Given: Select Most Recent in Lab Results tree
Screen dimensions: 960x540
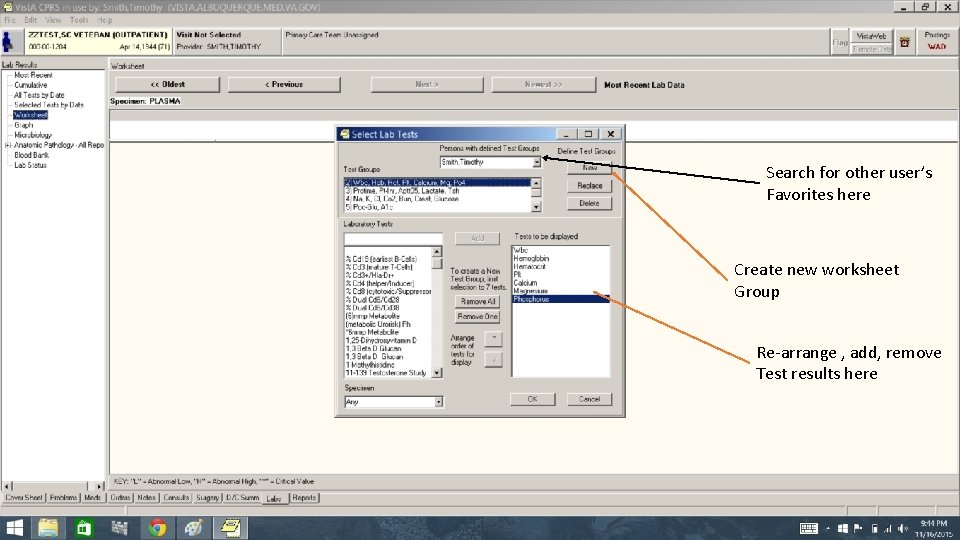Looking at the screenshot, I should click(x=33, y=75).
